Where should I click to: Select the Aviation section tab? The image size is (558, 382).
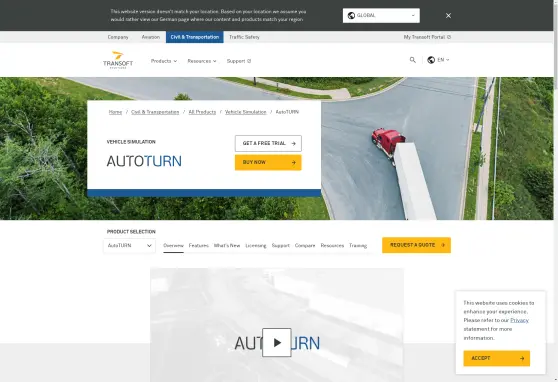tap(151, 37)
